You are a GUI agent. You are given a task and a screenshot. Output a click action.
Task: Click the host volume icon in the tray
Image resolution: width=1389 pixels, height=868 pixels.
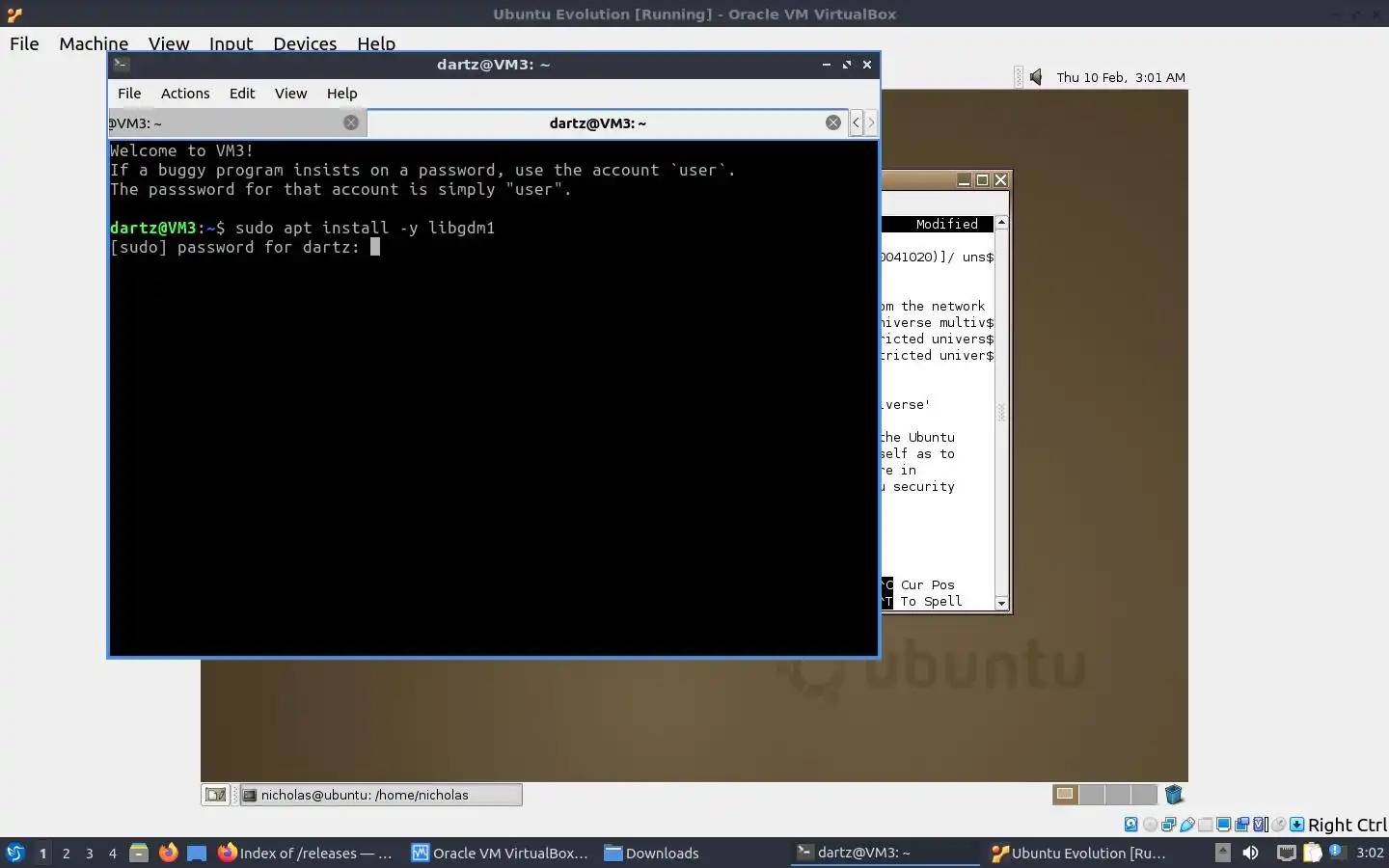click(x=1251, y=853)
